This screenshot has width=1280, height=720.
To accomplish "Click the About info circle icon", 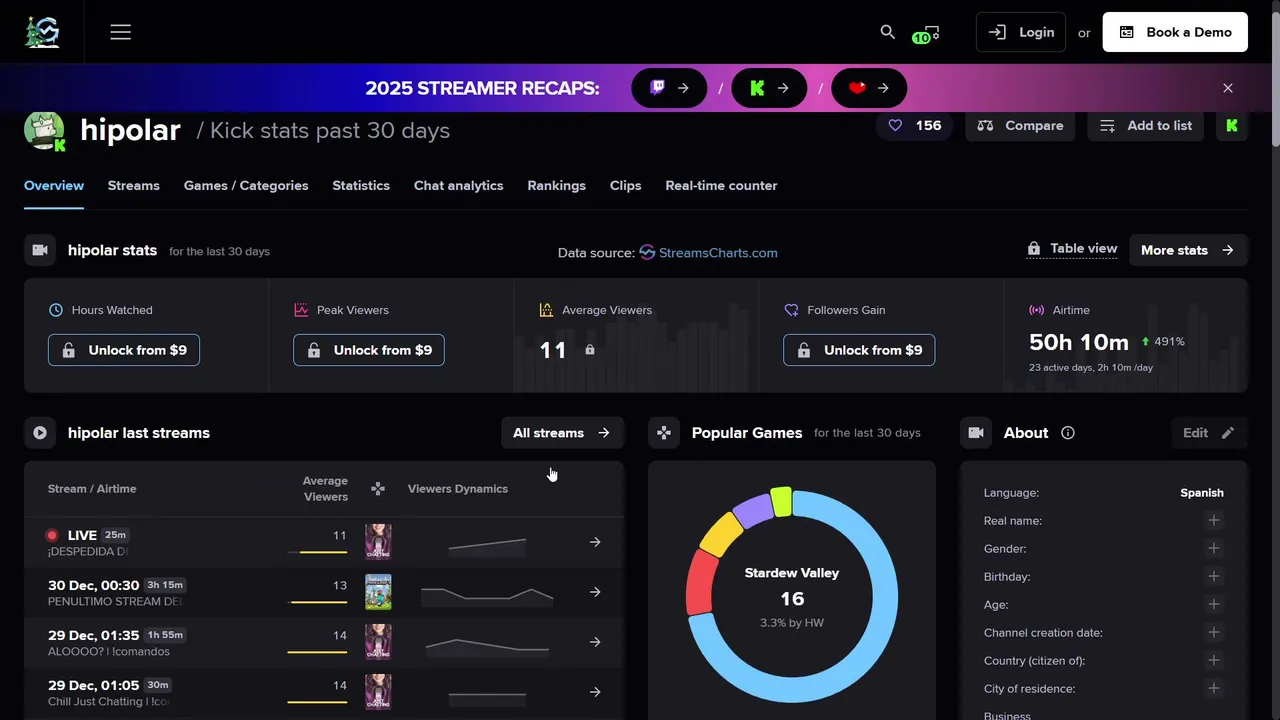I will coord(1068,433).
